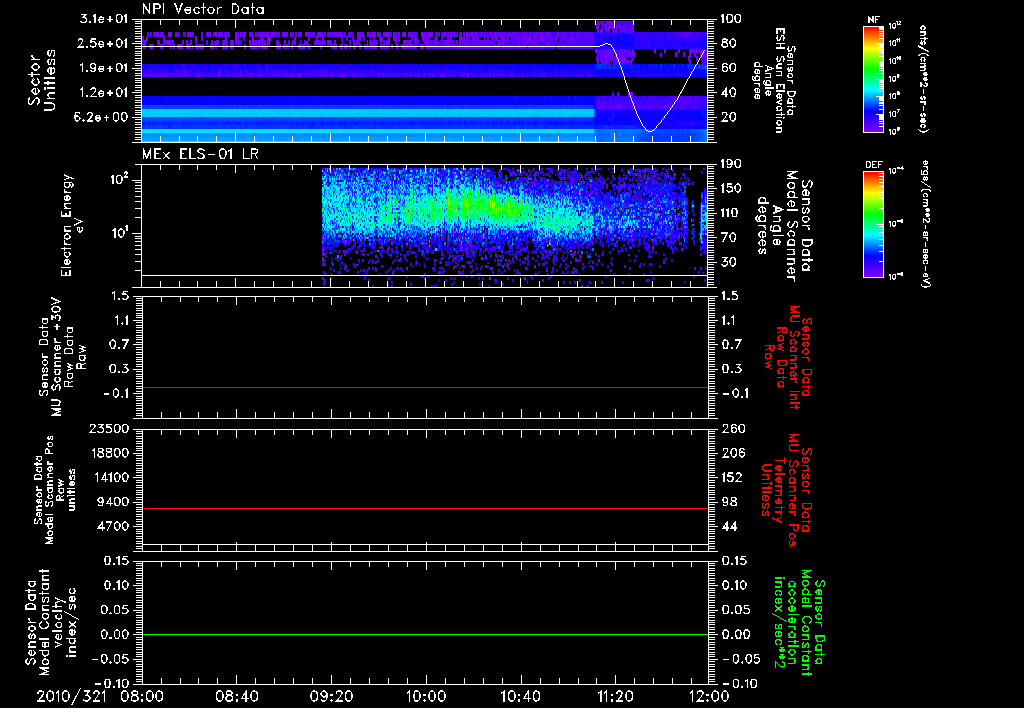Click the 23500 scanner position tick
Viewport: 1024px width, 708px height.
point(109,428)
